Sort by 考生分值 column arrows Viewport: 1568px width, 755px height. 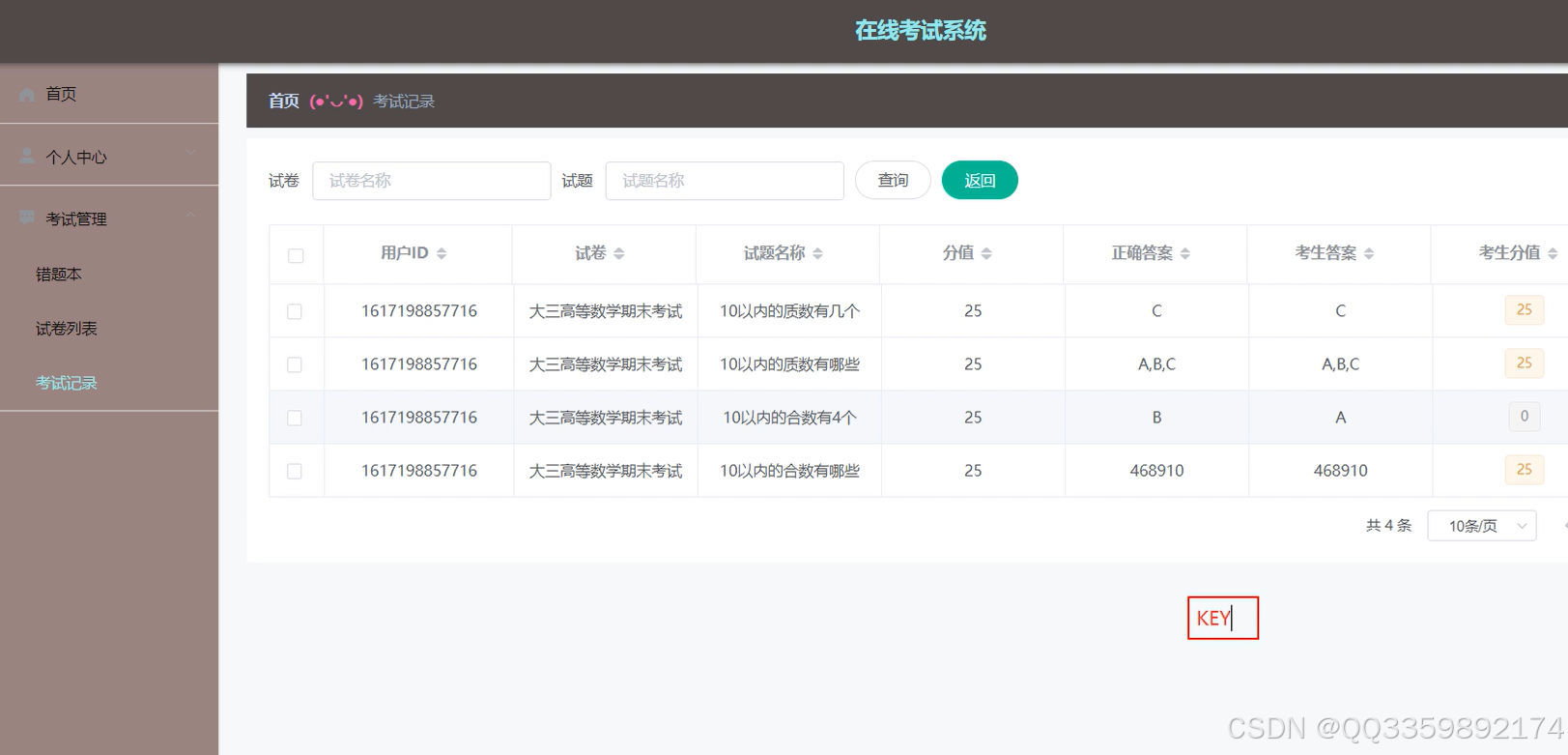coord(1553,253)
